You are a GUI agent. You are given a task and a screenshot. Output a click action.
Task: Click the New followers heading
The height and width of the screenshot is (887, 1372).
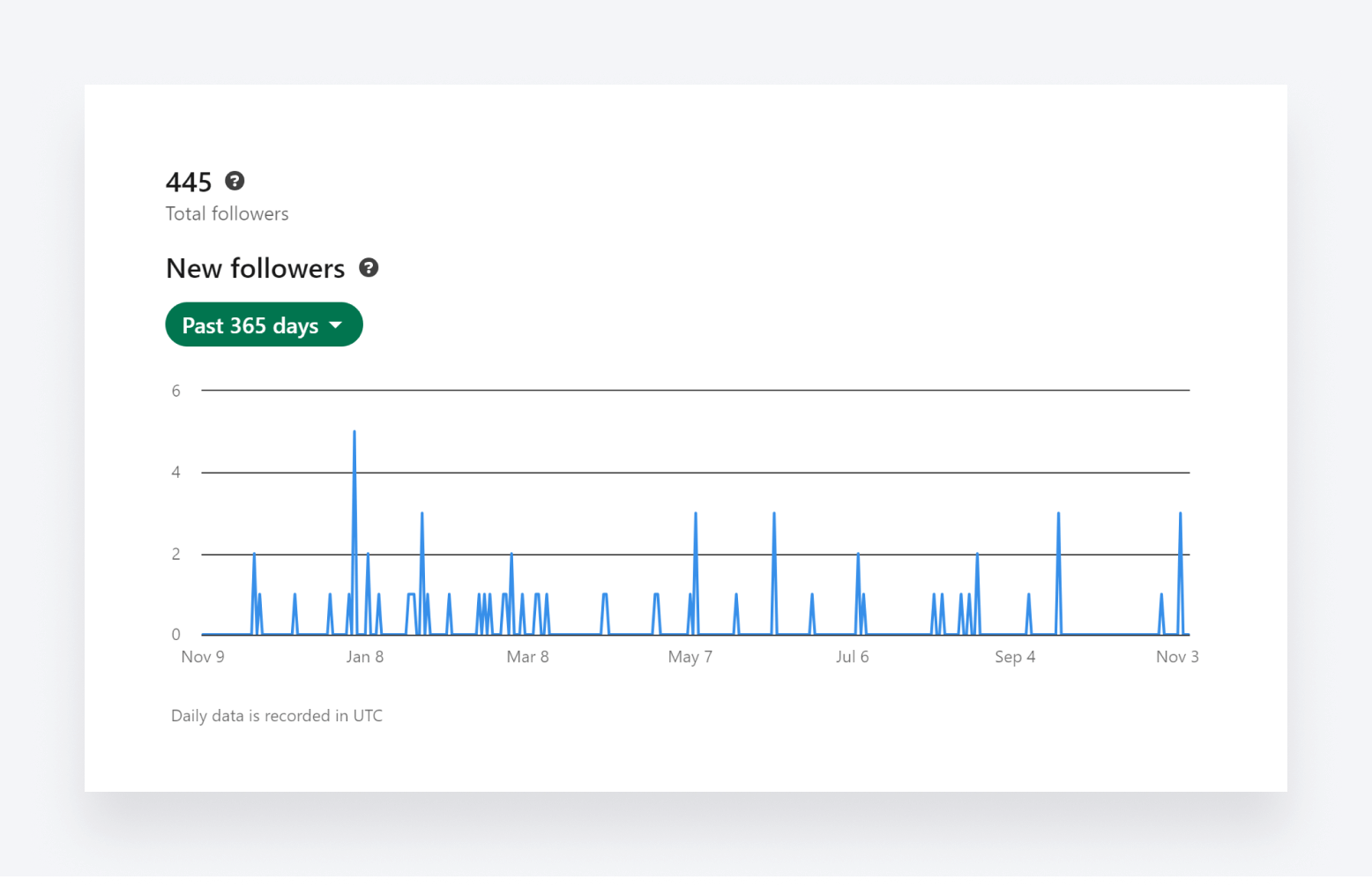(x=256, y=268)
